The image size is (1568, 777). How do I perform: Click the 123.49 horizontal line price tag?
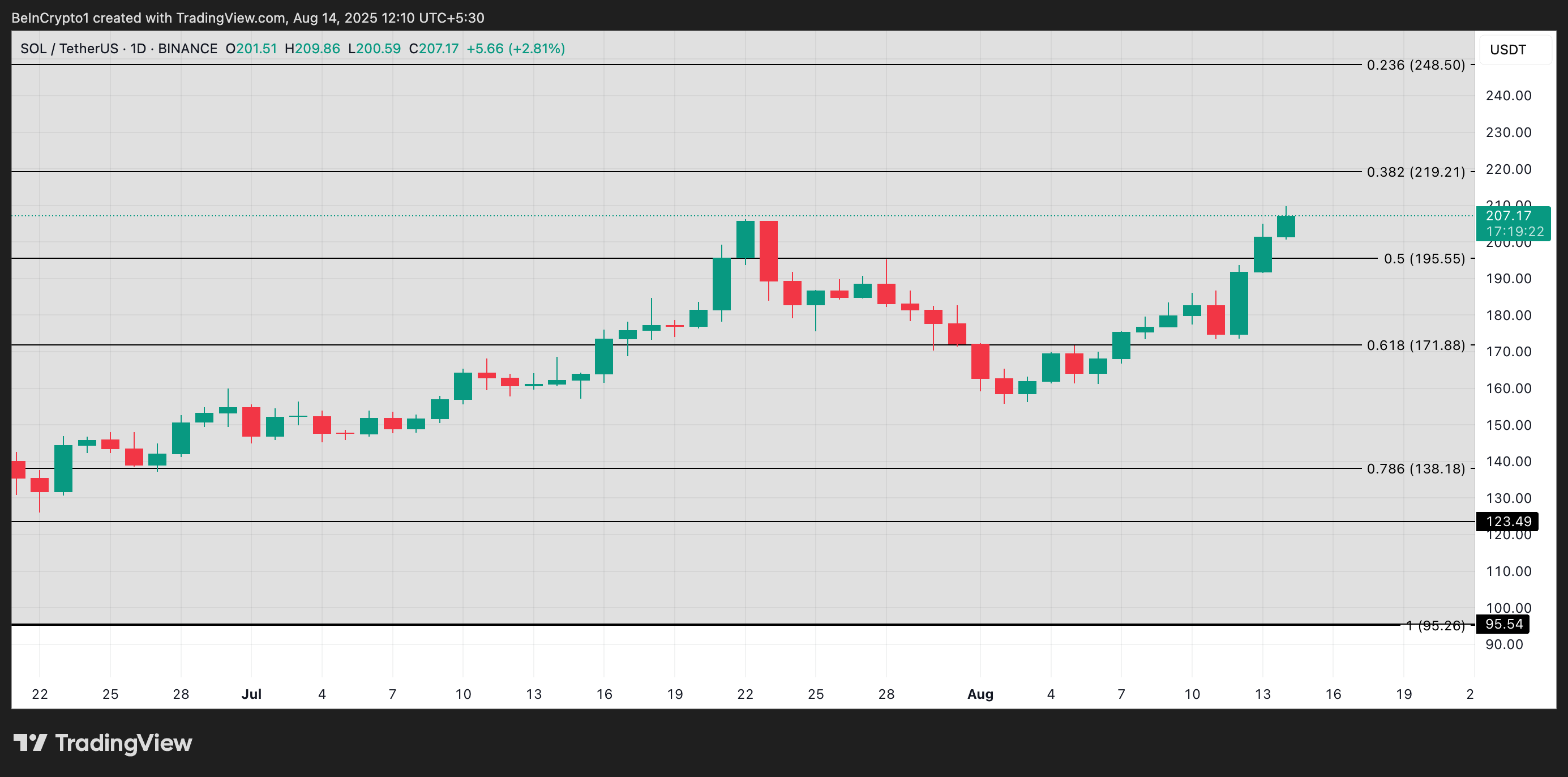coord(1507,521)
